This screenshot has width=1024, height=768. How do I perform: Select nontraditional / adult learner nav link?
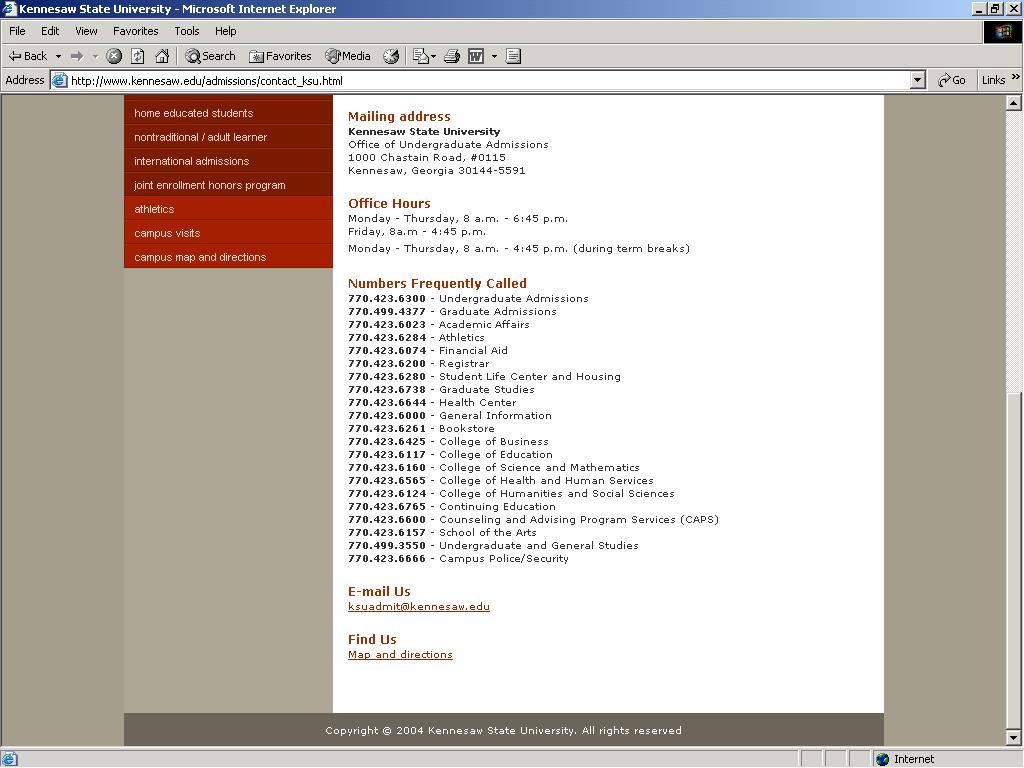coord(228,137)
